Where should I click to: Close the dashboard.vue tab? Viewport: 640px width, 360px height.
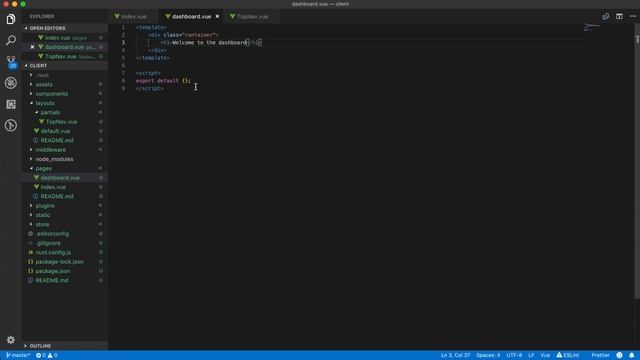tap(217, 16)
